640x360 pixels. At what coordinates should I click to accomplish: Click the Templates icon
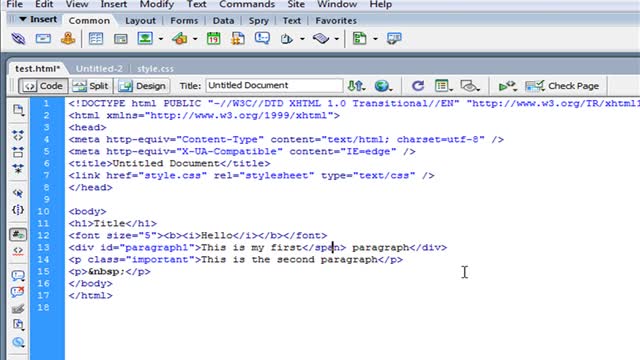(x=359, y=39)
